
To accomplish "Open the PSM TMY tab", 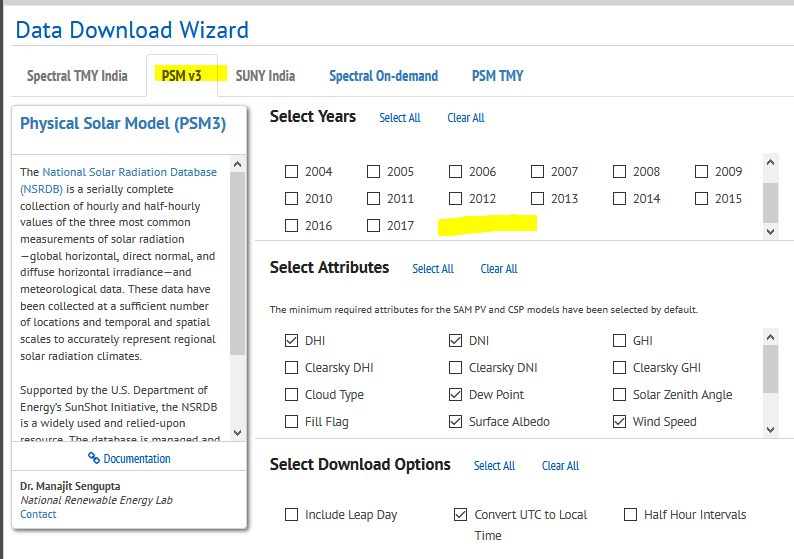I will pyautogui.click(x=497, y=76).
